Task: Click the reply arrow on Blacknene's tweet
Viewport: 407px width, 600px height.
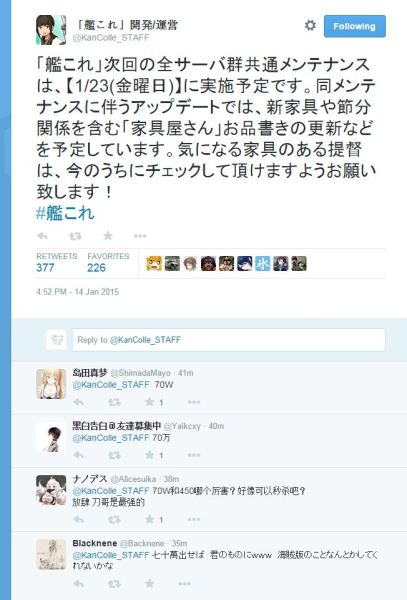Action: [x=78, y=584]
